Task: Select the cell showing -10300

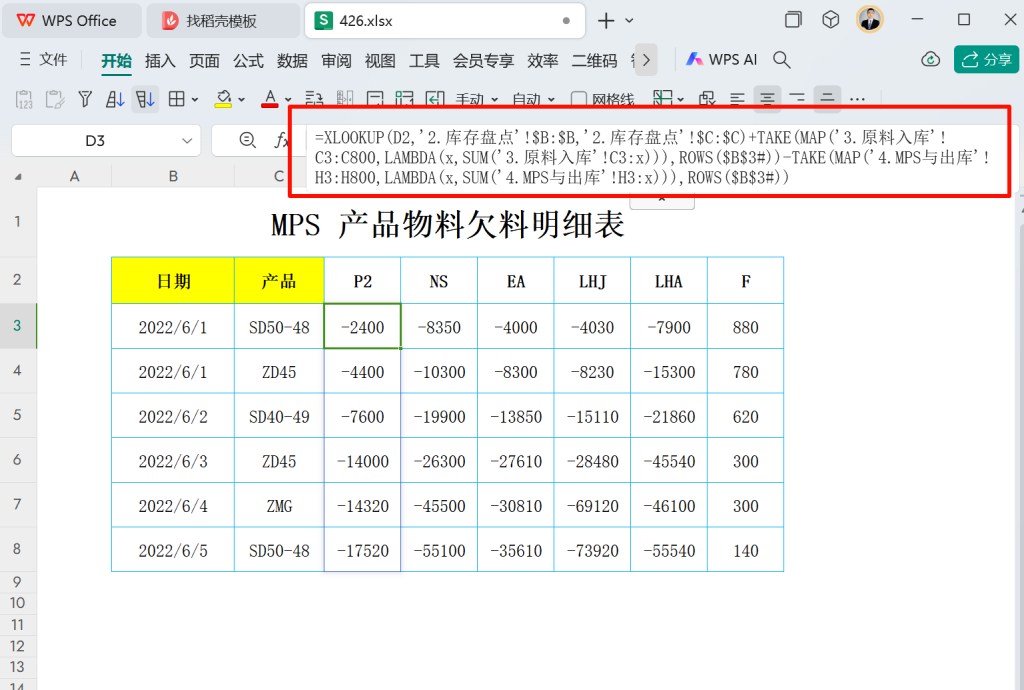Action: coord(439,371)
